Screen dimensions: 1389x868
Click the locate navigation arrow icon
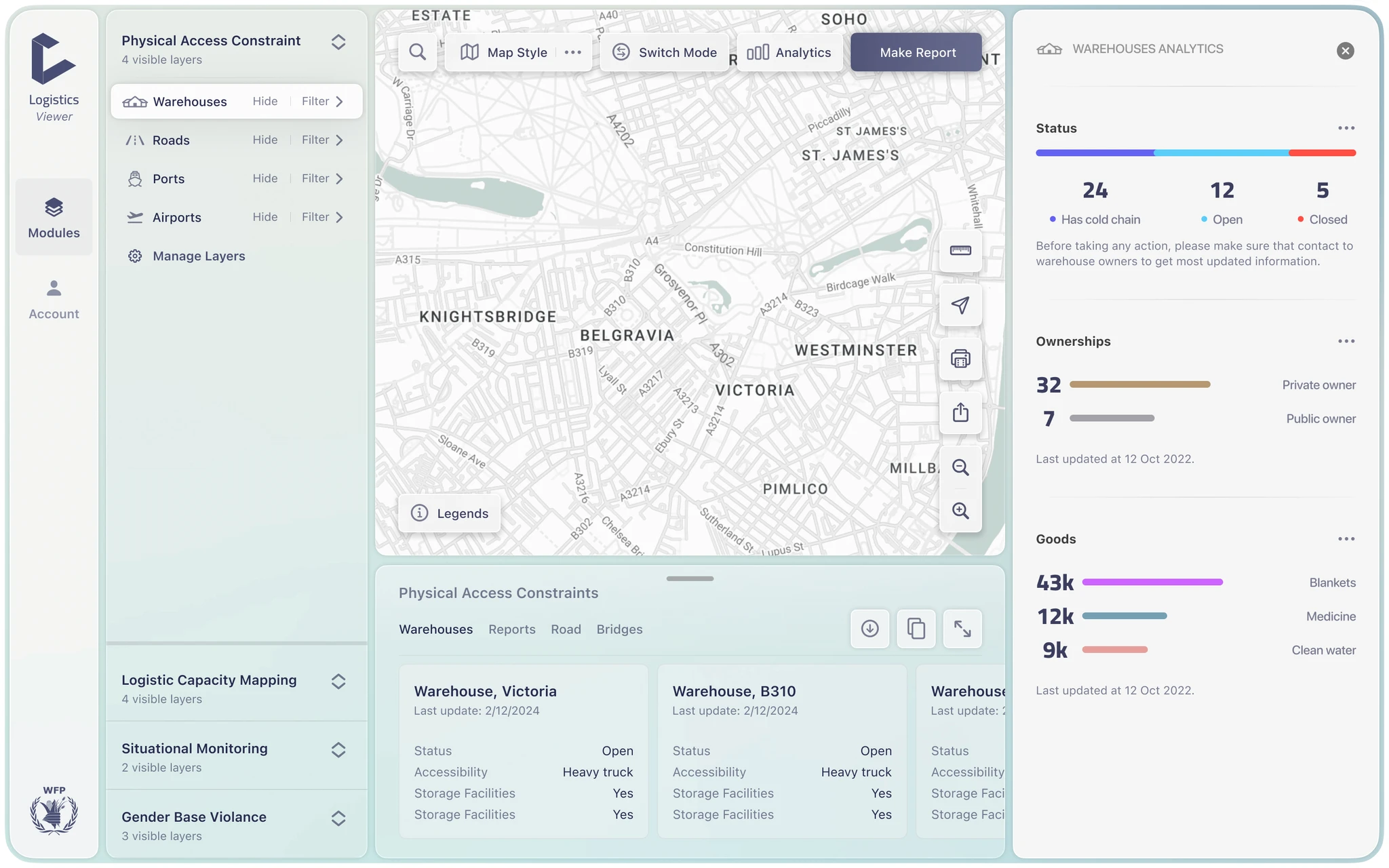click(960, 305)
